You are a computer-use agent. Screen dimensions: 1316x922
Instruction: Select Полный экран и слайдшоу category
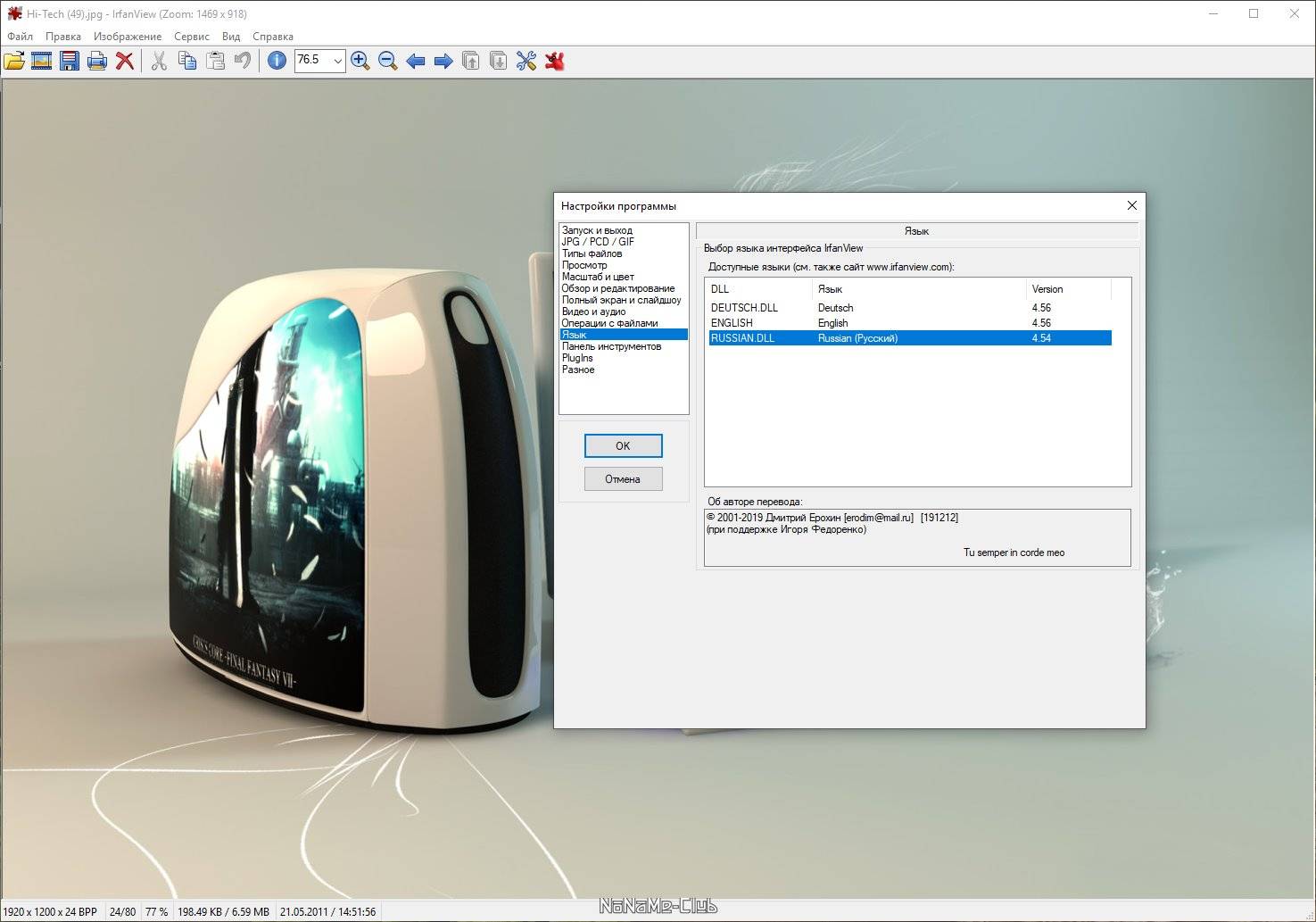622,300
